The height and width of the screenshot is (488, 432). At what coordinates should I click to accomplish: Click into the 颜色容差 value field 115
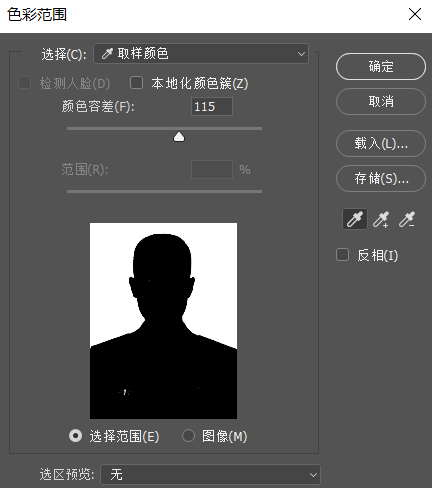point(212,107)
